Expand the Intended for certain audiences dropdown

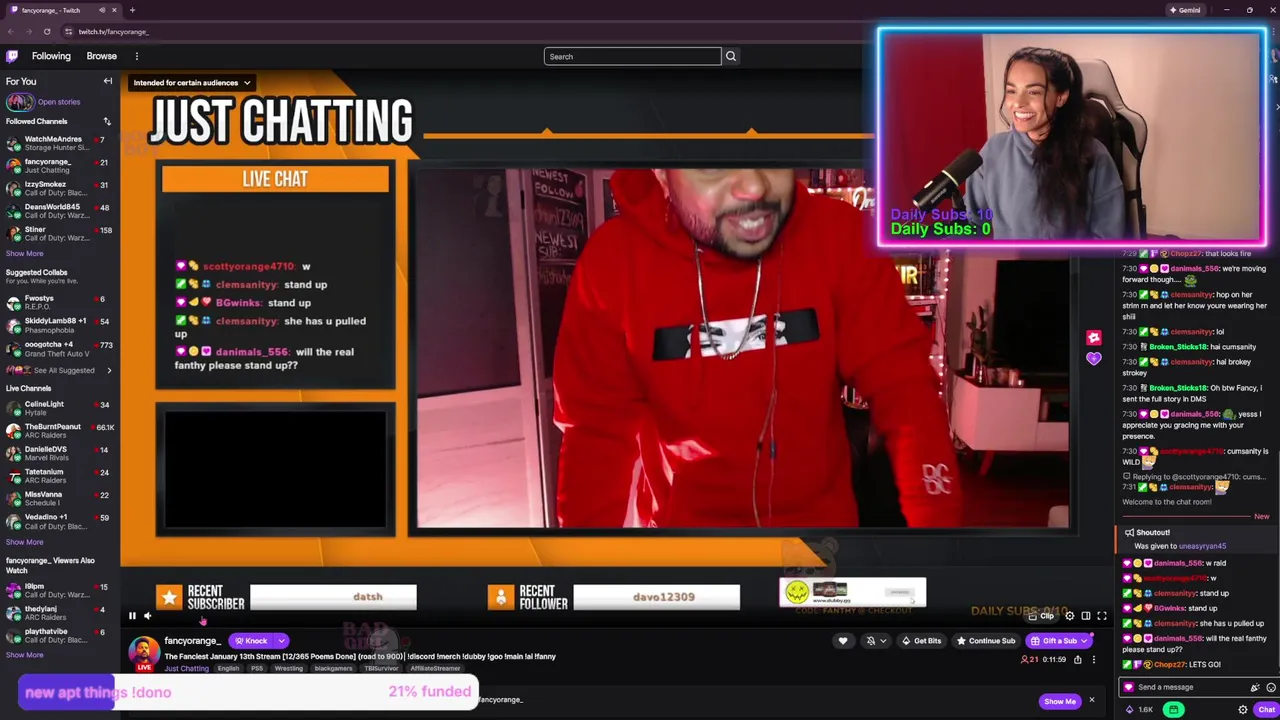click(x=192, y=83)
